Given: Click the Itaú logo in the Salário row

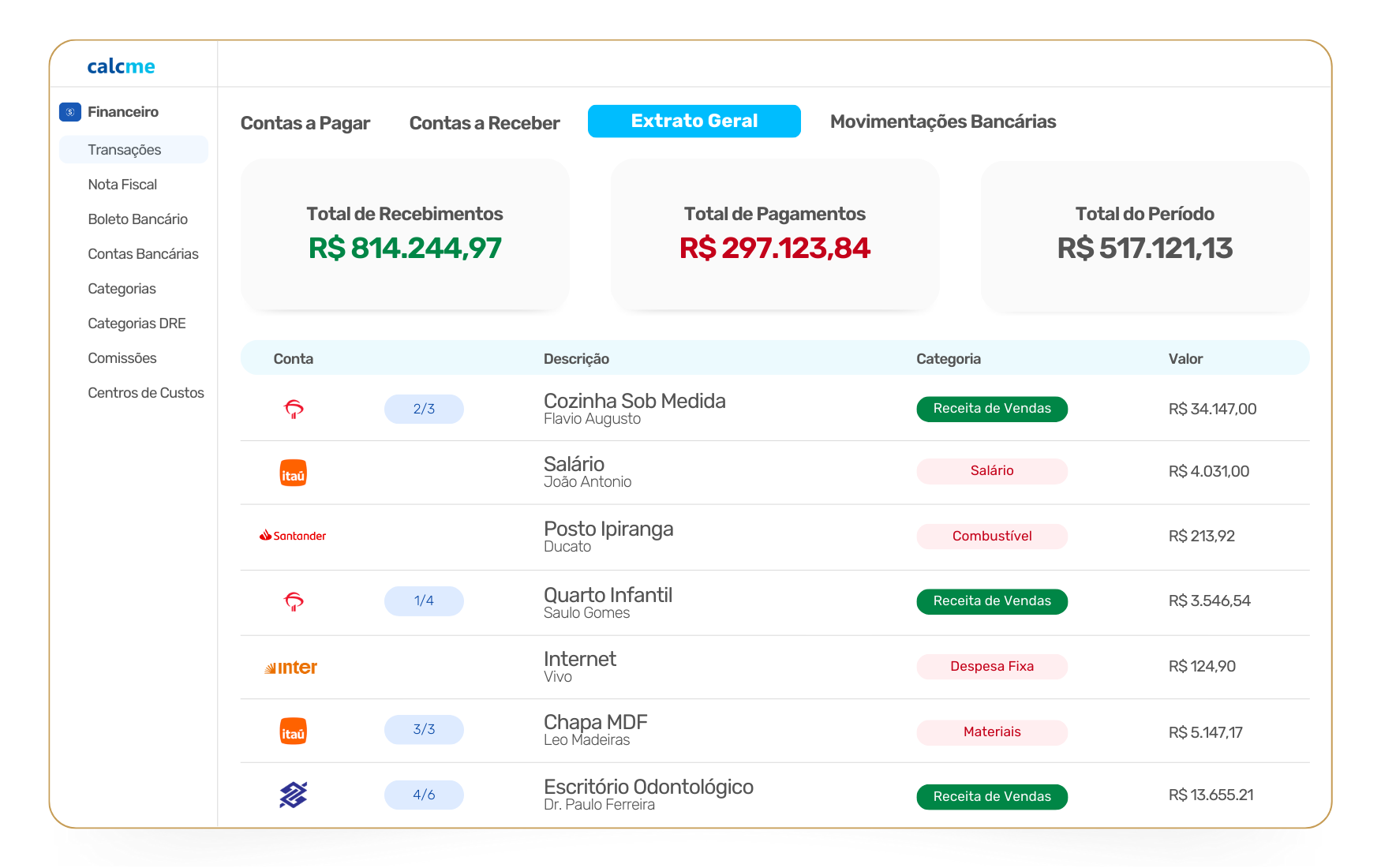Looking at the screenshot, I should click(294, 473).
